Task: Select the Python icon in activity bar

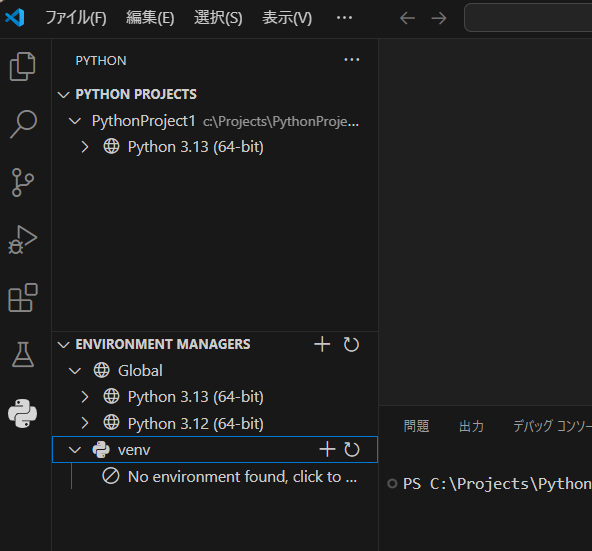Action: coord(23,414)
